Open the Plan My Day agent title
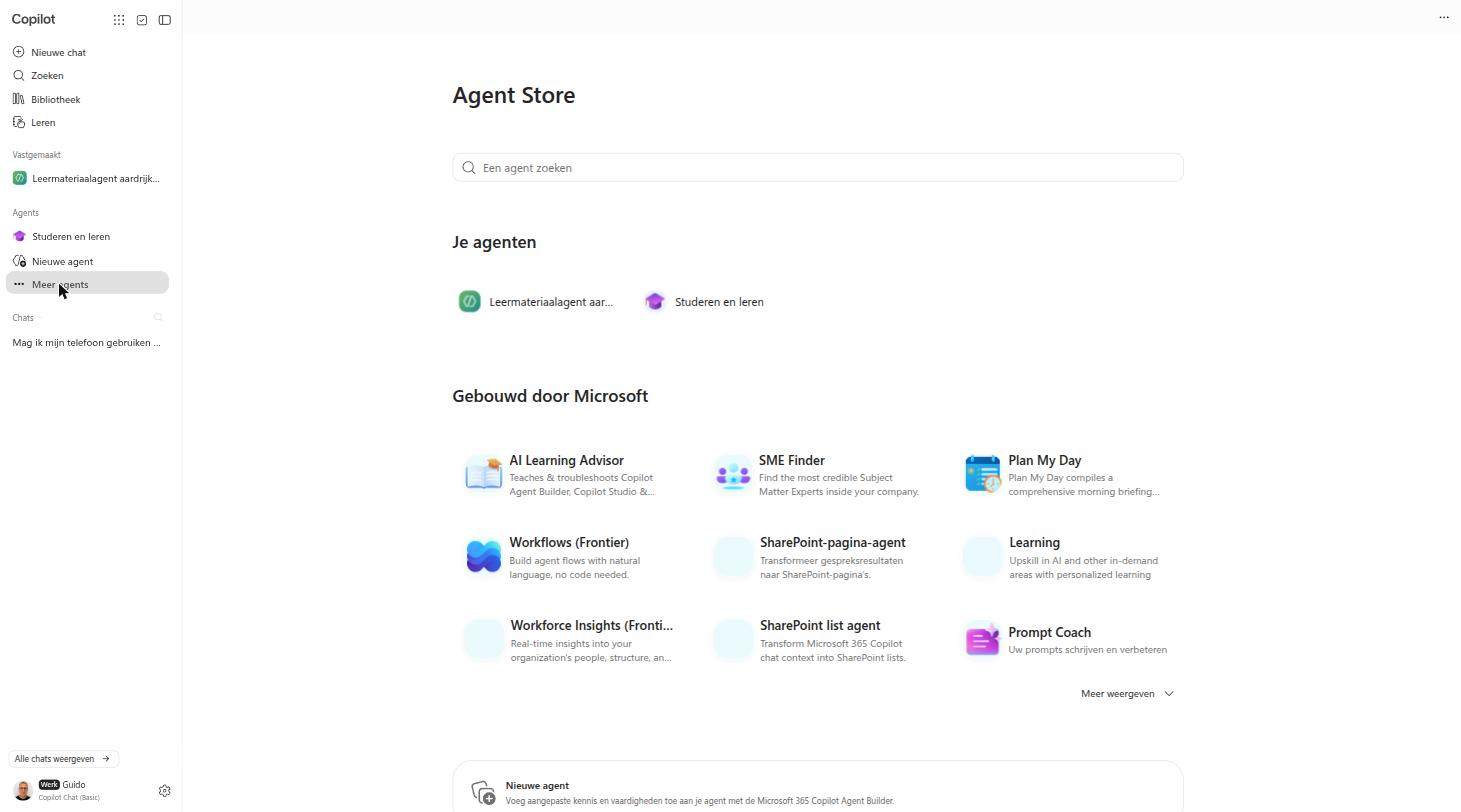The image size is (1461, 812). [x=1044, y=460]
